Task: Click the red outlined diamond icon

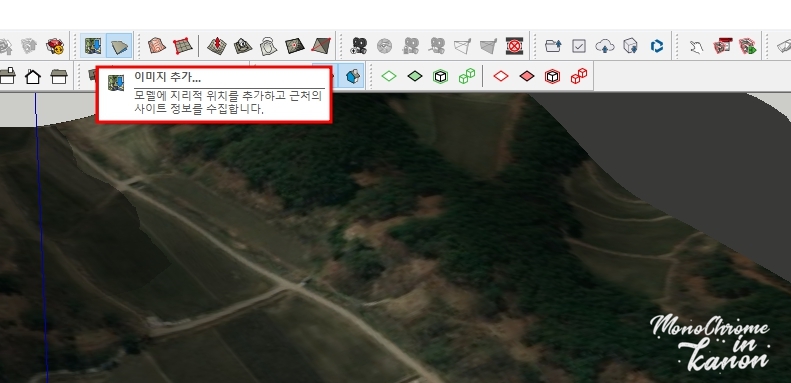Action: click(501, 76)
